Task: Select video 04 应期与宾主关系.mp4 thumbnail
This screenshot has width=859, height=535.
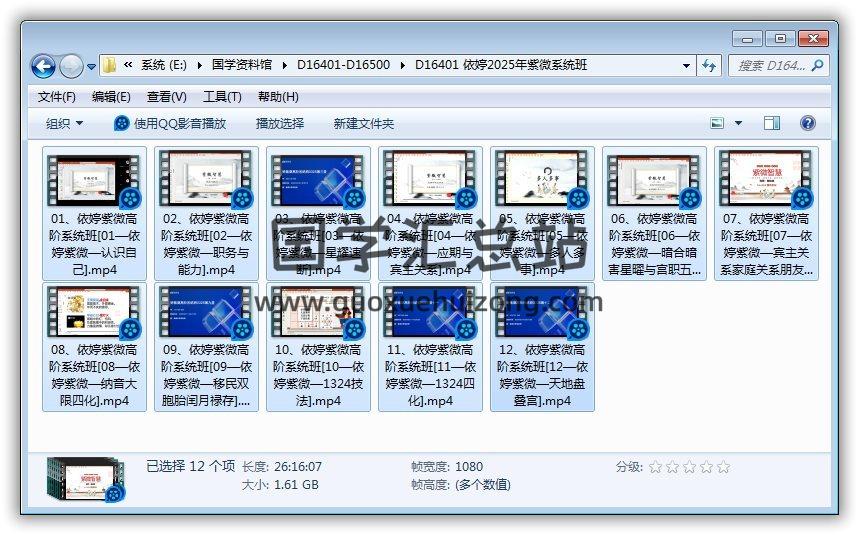Action: (x=430, y=180)
